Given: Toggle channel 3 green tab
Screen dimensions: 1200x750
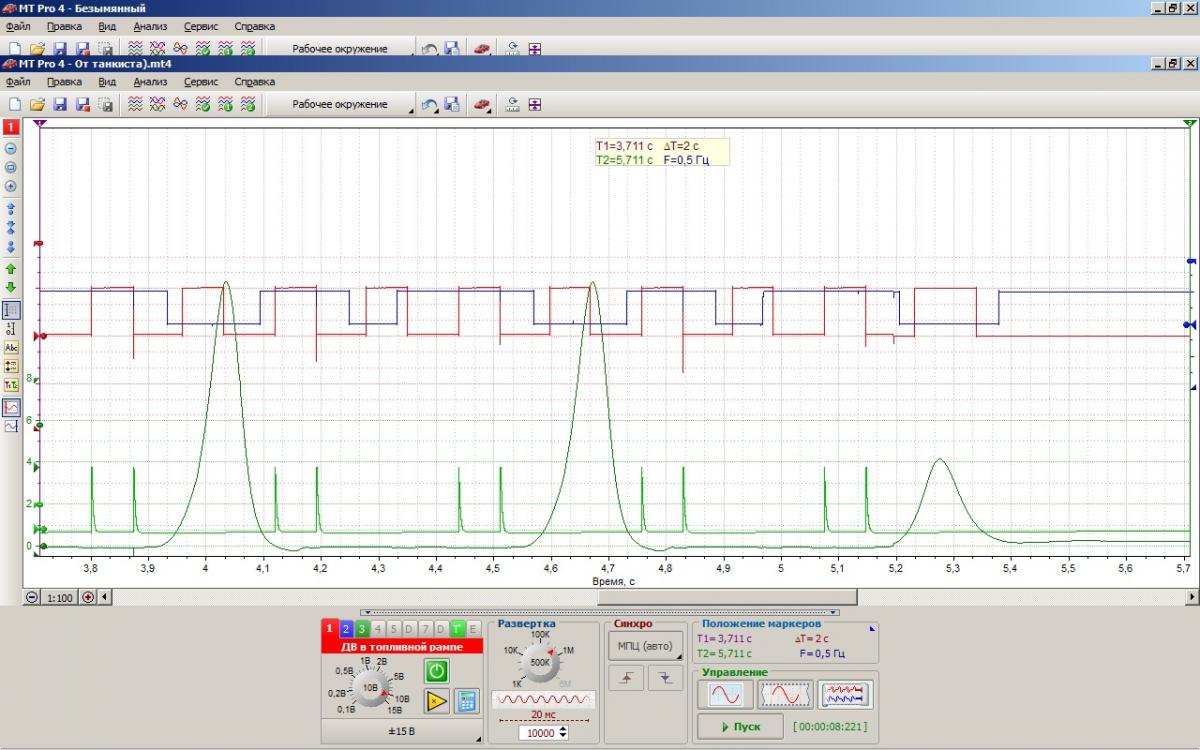Looking at the screenshot, I should (362, 628).
